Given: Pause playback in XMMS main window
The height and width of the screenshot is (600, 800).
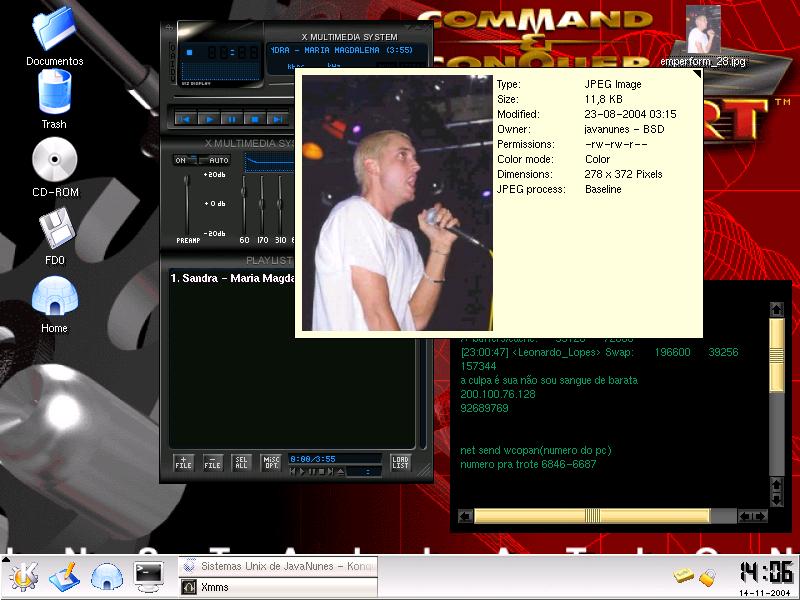Looking at the screenshot, I should (232, 119).
